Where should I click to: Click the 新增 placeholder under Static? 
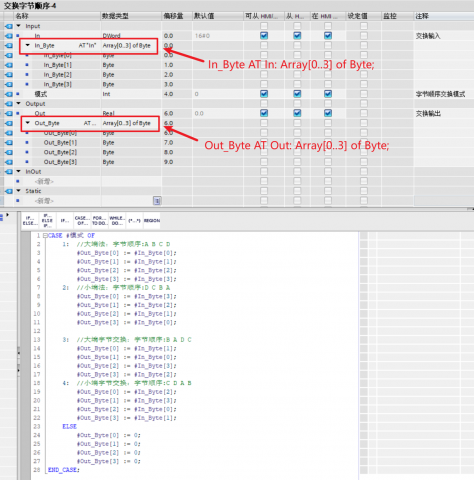tap(44, 201)
